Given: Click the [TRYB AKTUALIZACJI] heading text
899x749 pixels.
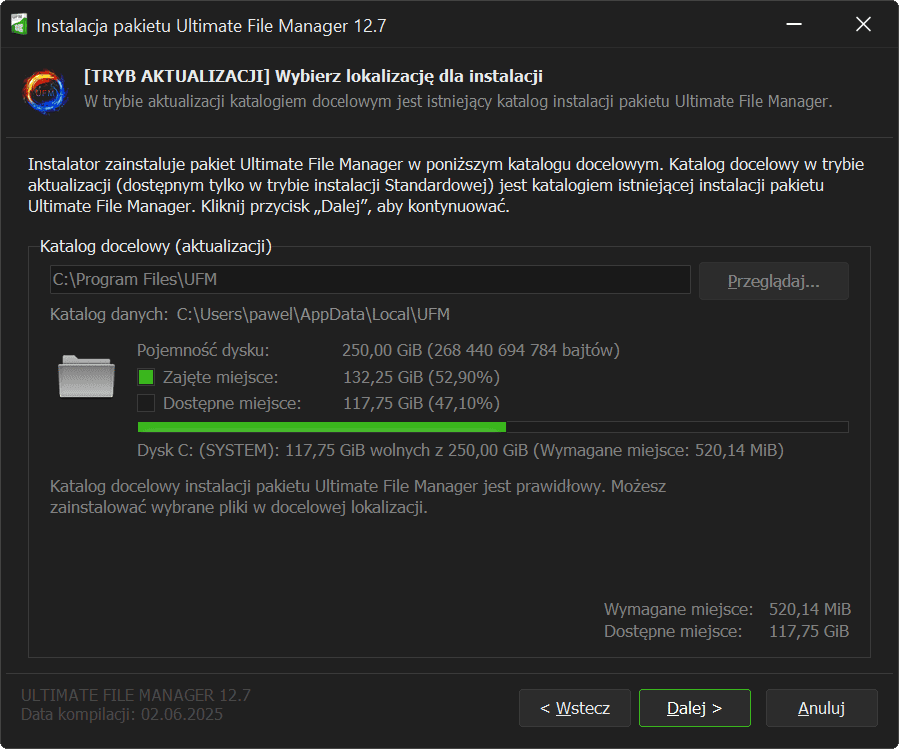Looking at the screenshot, I should [313, 77].
